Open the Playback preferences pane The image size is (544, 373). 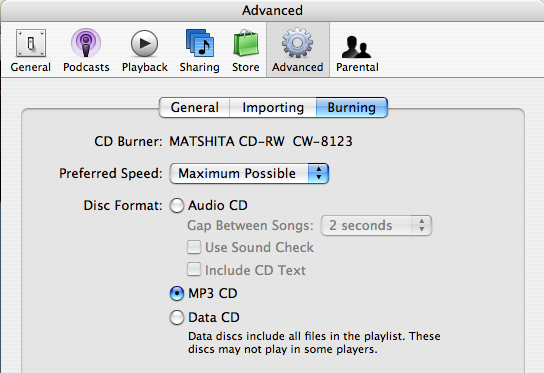pos(145,50)
